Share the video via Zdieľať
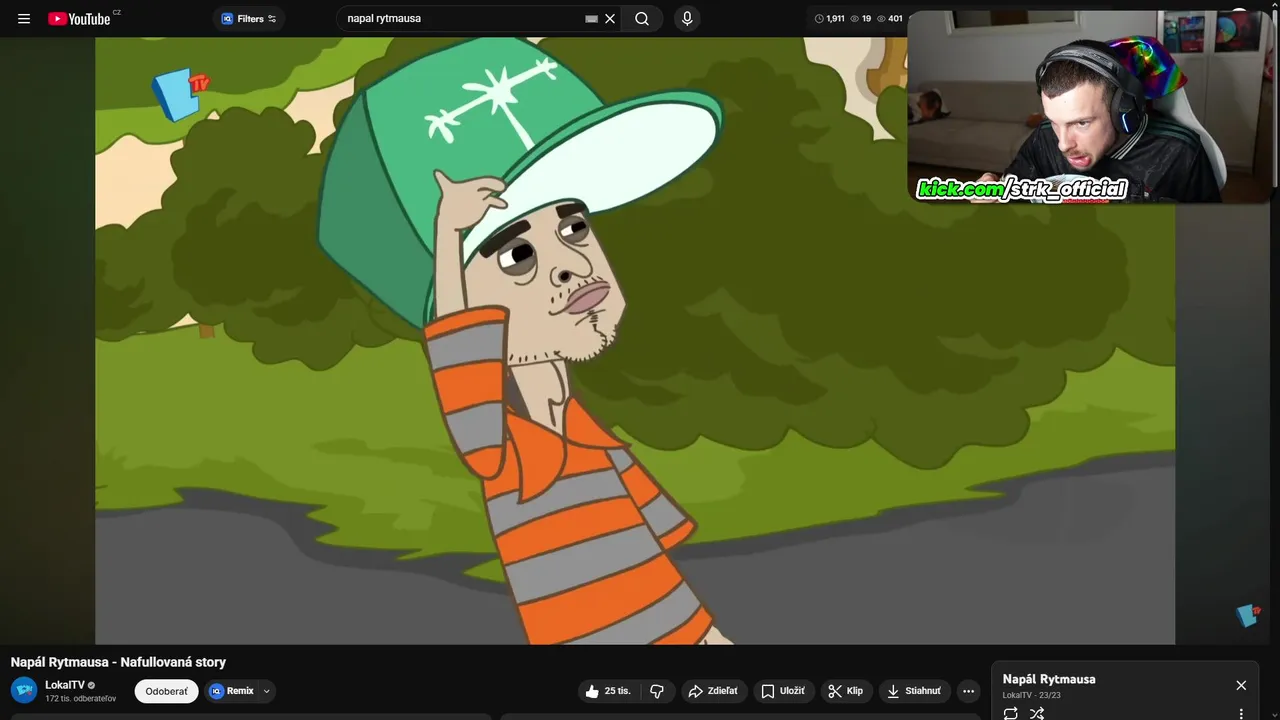Viewport: 1280px width, 720px height. point(713,691)
